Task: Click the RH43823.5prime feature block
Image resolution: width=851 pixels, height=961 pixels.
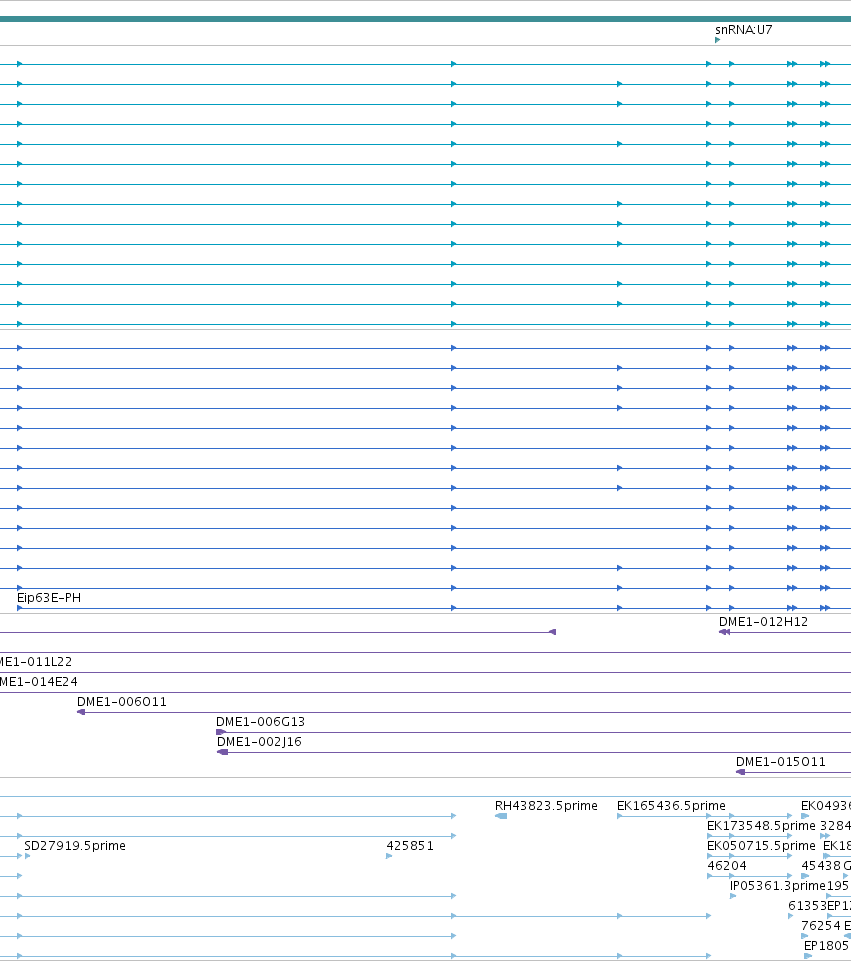Action: click(501, 816)
